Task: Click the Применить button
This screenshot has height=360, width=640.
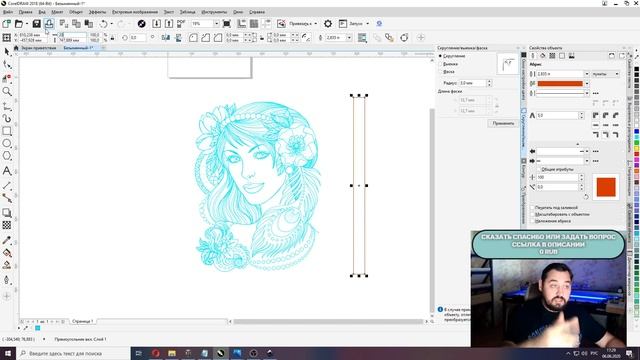Action: coord(503,123)
